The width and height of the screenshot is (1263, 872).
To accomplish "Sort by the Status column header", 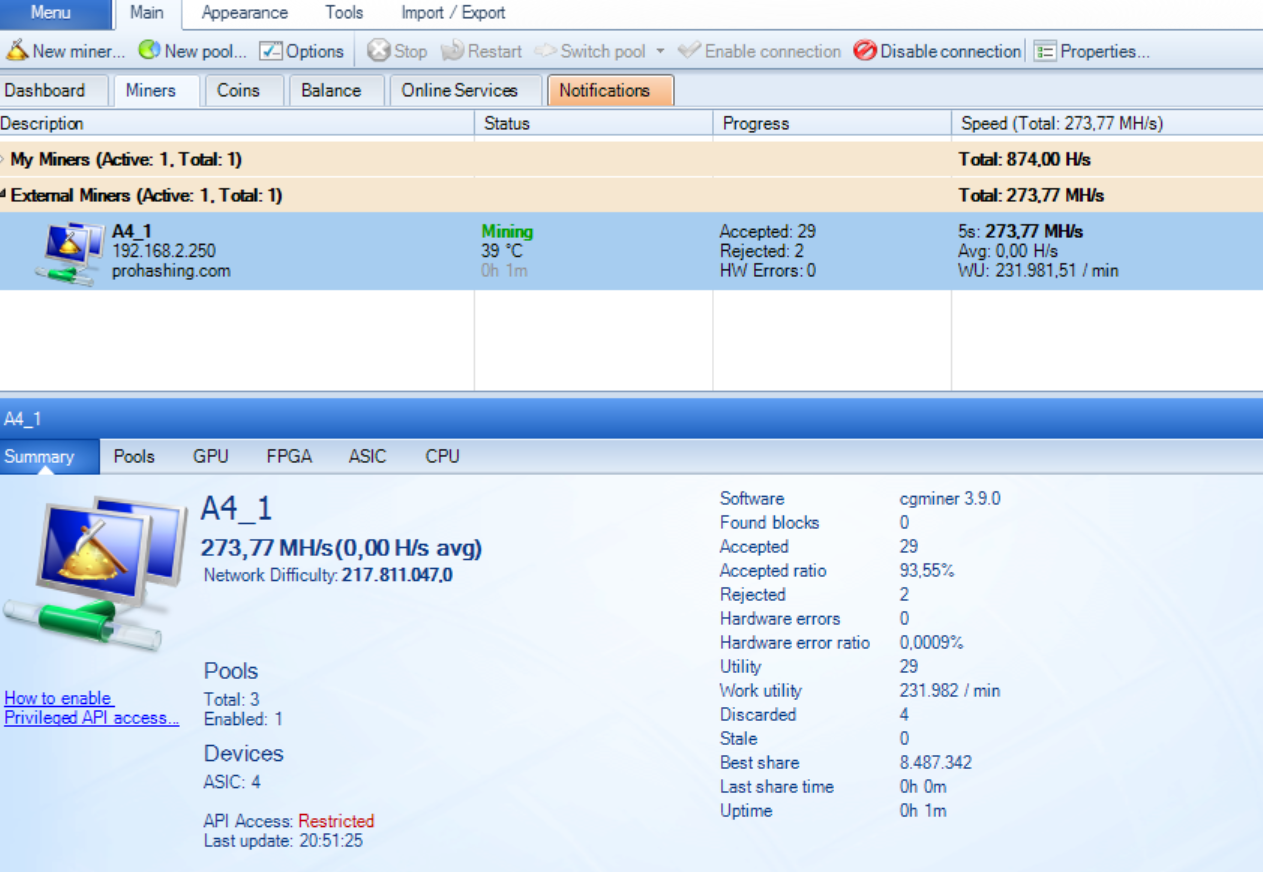I will [507, 124].
